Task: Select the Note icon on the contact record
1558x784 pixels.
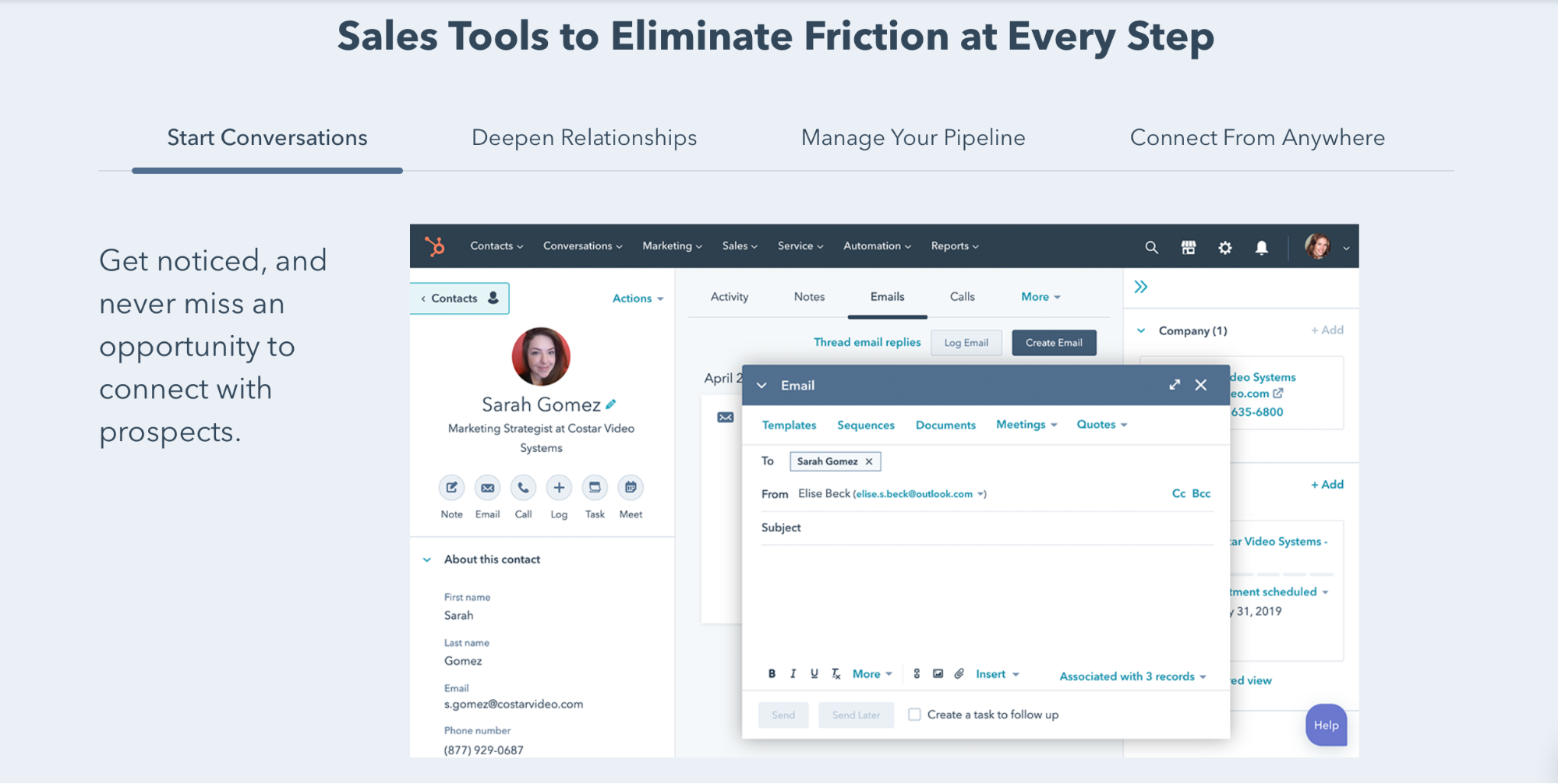Action: [451, 488]
